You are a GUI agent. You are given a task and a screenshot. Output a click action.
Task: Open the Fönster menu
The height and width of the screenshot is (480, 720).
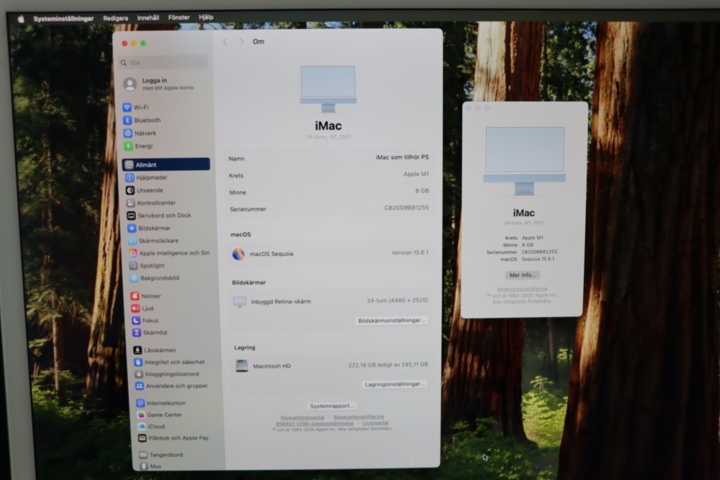[x=179, y=17]
